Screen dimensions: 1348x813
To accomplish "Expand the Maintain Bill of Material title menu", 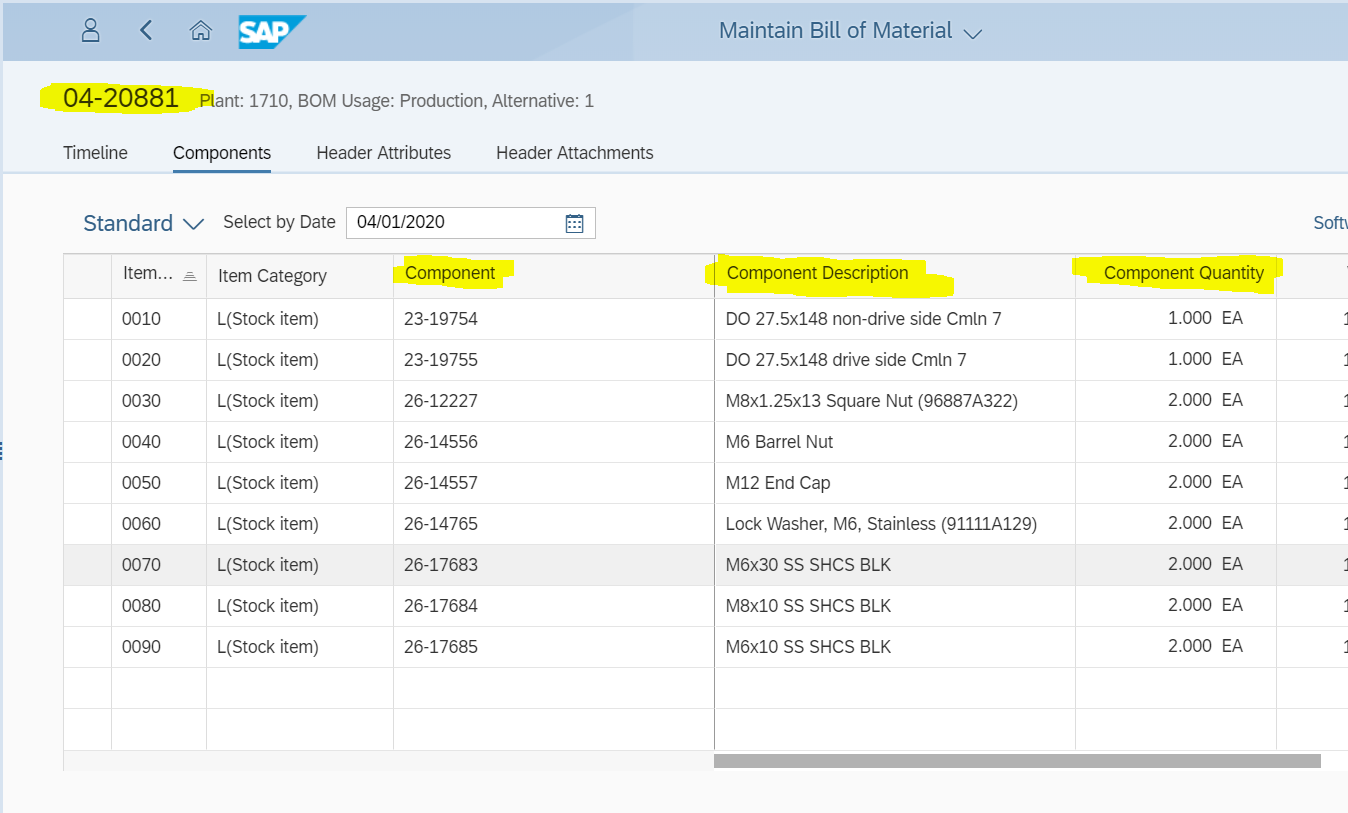I will (x=972, y=33).
